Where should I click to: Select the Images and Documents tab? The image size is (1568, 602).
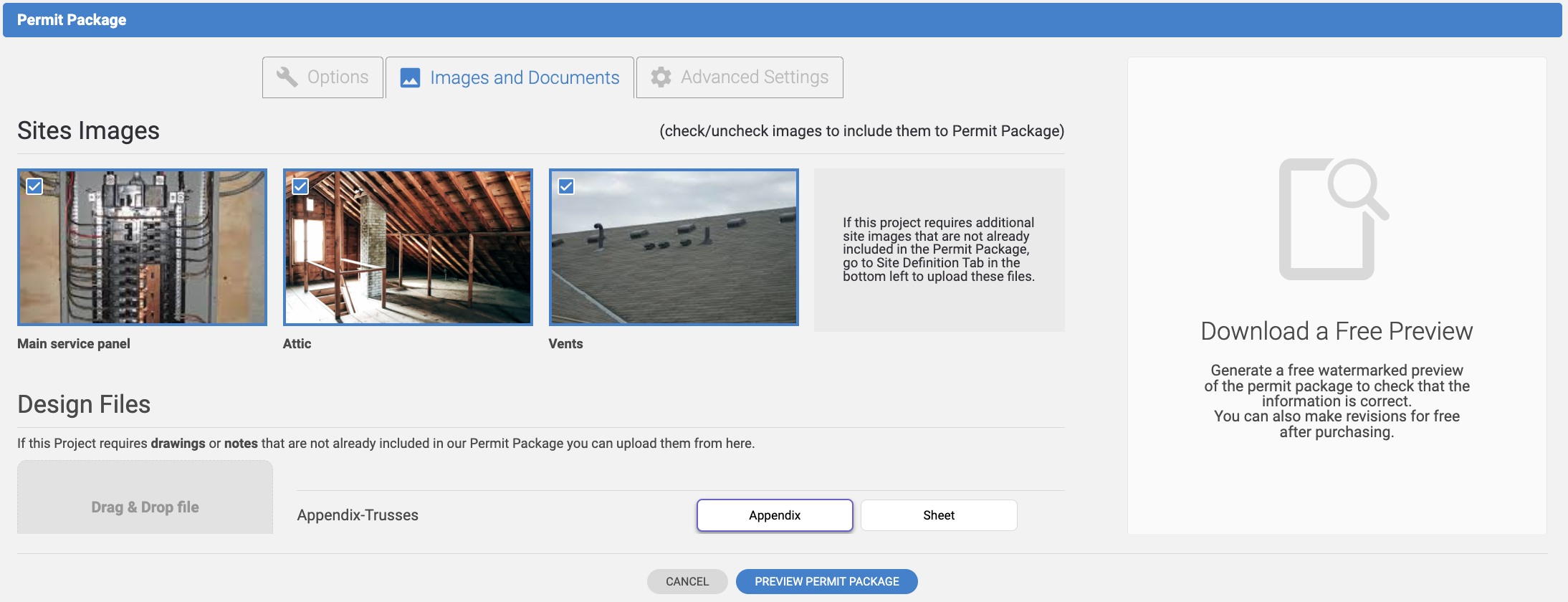click(510, 77)
